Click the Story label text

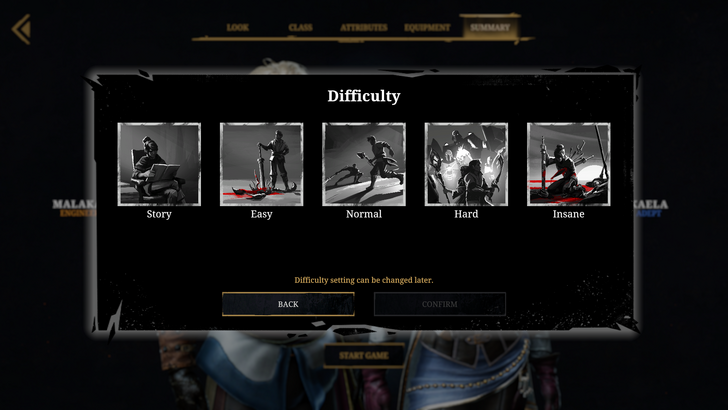click(x=159, y=214)
